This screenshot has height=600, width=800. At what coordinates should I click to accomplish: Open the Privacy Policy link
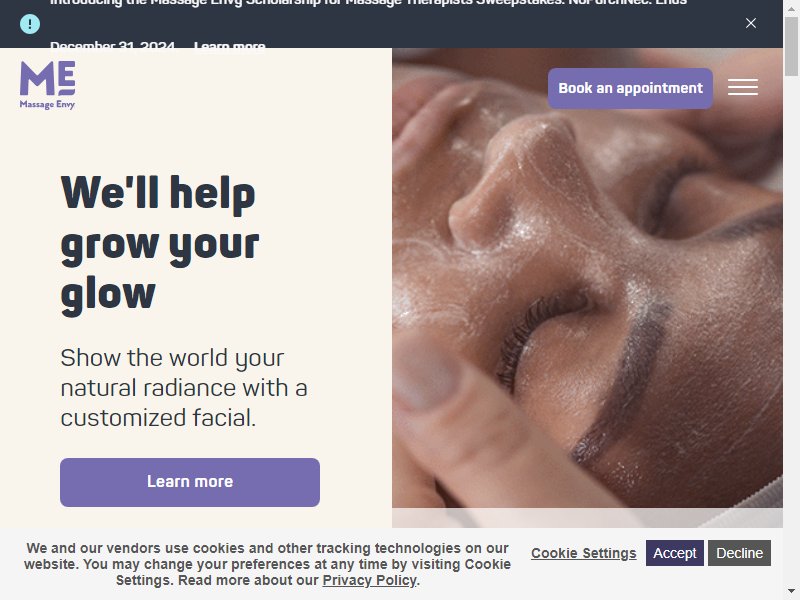click(x=370, y=580)
